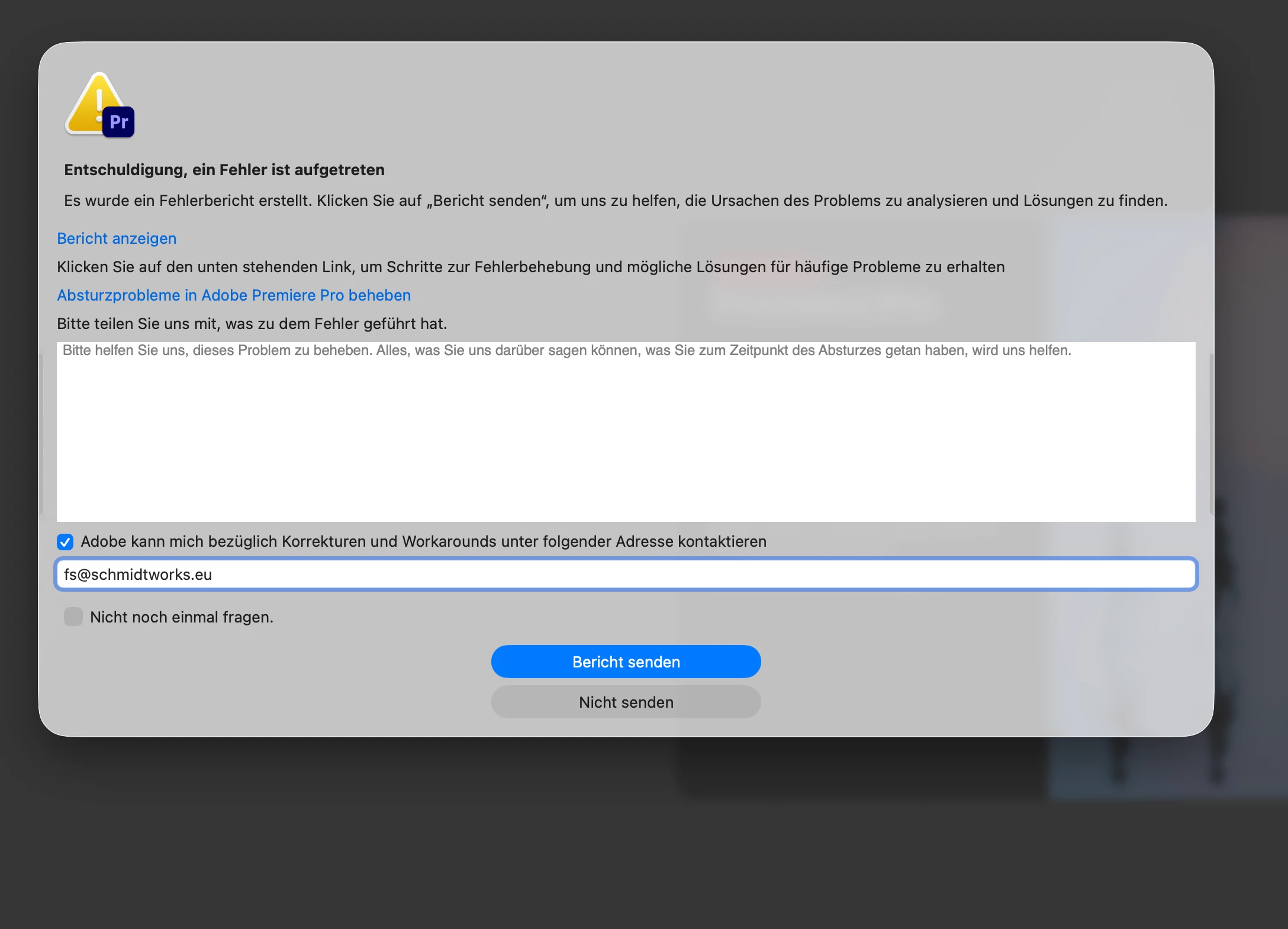The height and width of the screenshot is (929, 1288).
Task: Click the heading 'Entschuldigung, ein Fehler ist aufgetreten'
Action: pyautogui.click(x=224, y=170)
